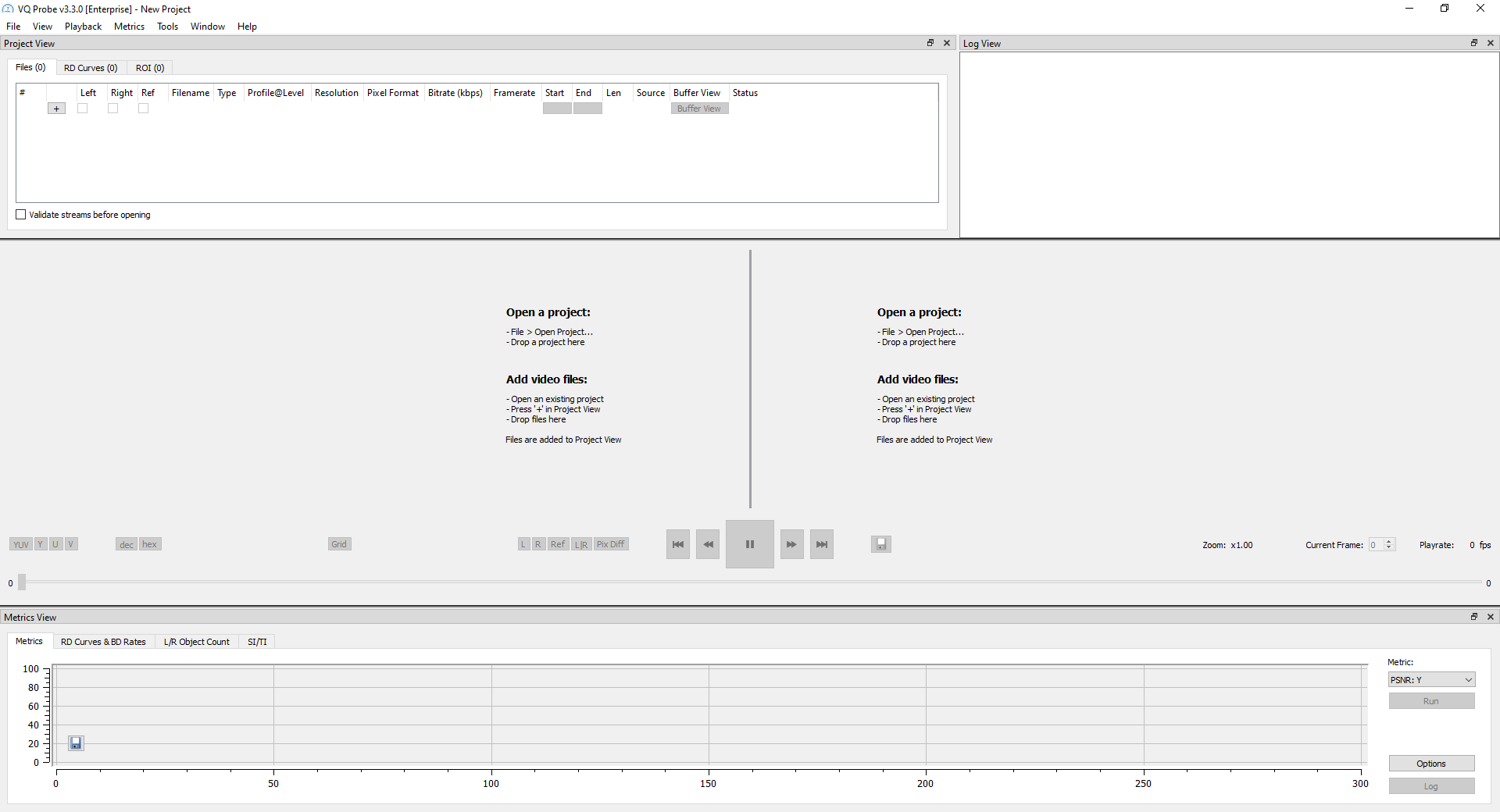Increment Current Frame stepper up arrow

[x=1389, y=541]
